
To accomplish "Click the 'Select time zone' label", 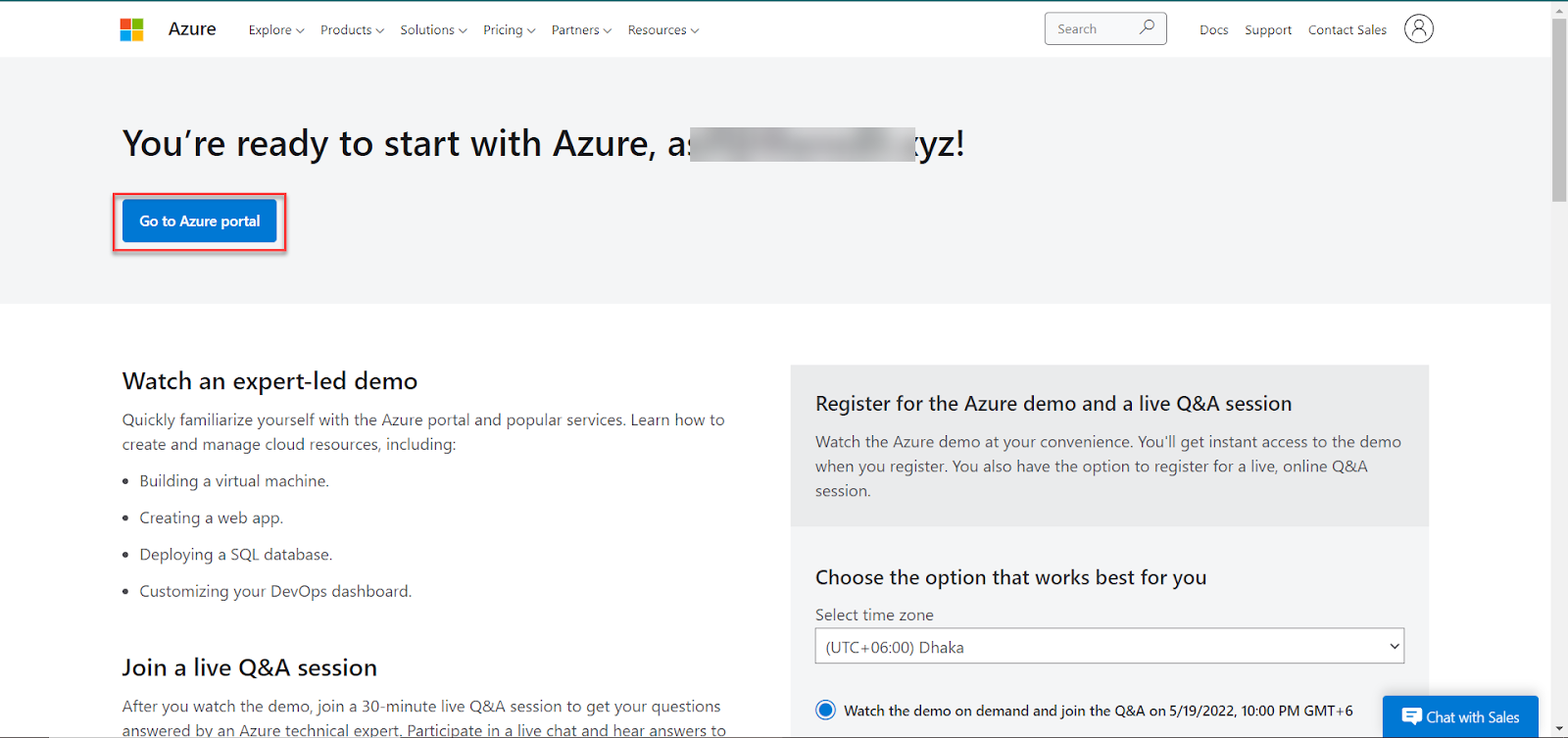I will (x=874, y=615).
